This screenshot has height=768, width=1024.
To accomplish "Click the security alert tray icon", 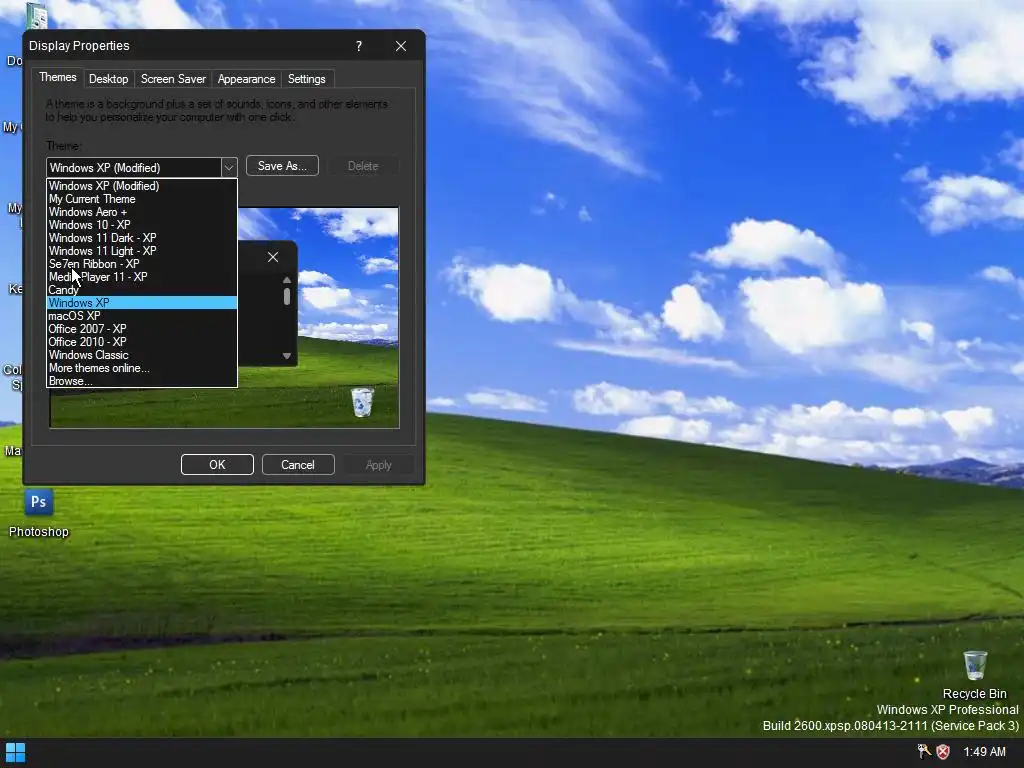I will [943, 752].
